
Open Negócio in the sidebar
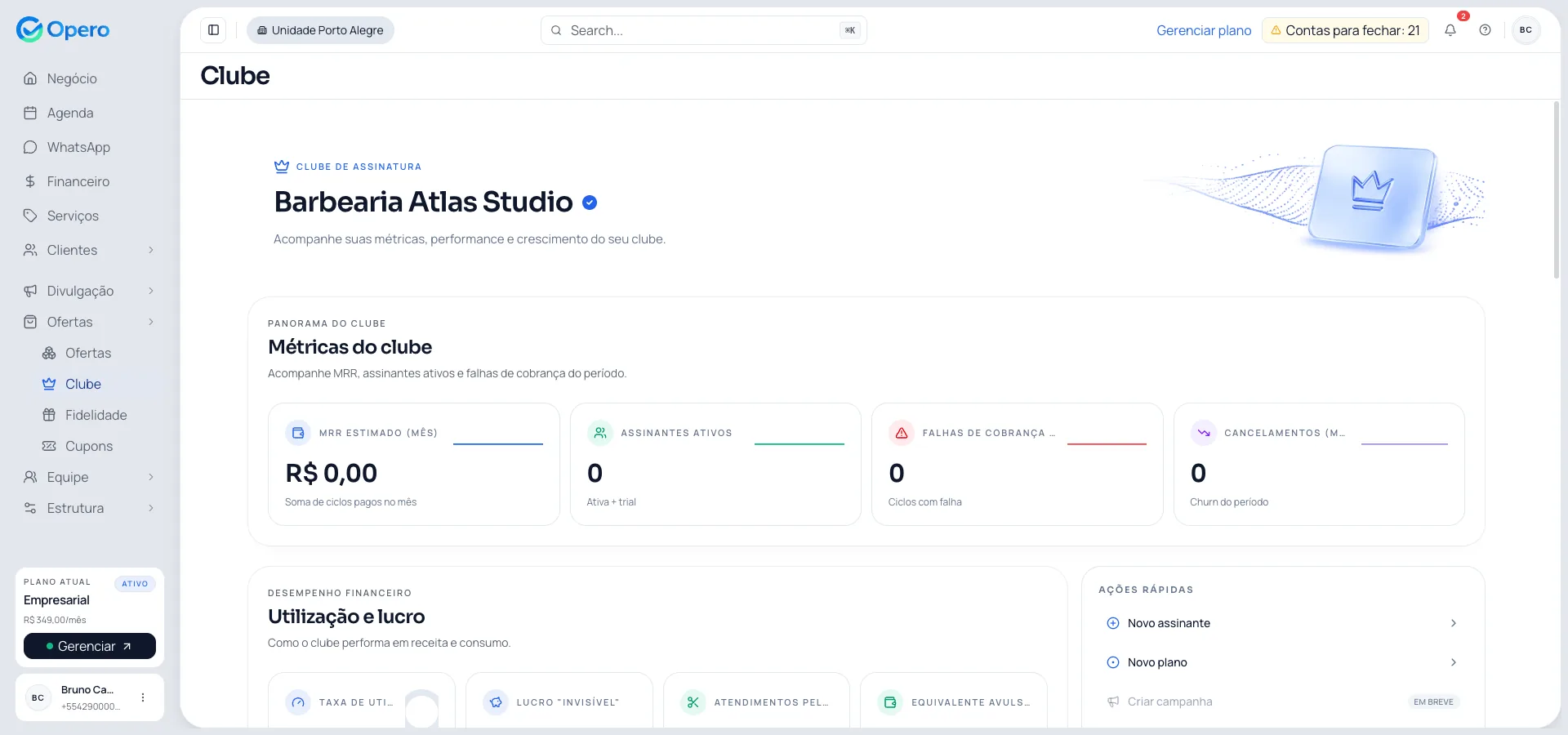90,78
